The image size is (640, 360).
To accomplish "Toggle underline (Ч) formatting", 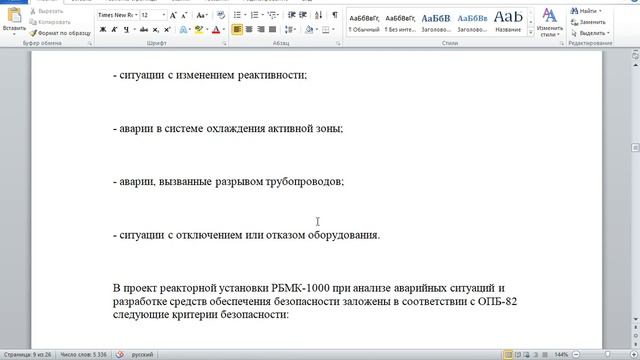I will (126, 29).
